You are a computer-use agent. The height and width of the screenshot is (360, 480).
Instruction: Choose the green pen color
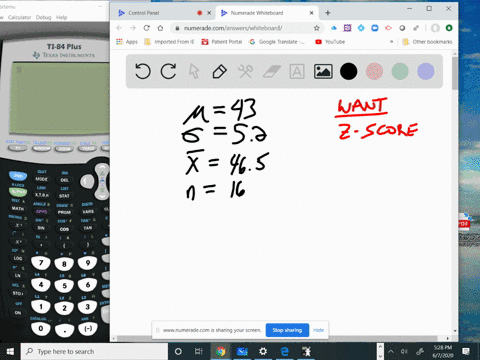400,71
